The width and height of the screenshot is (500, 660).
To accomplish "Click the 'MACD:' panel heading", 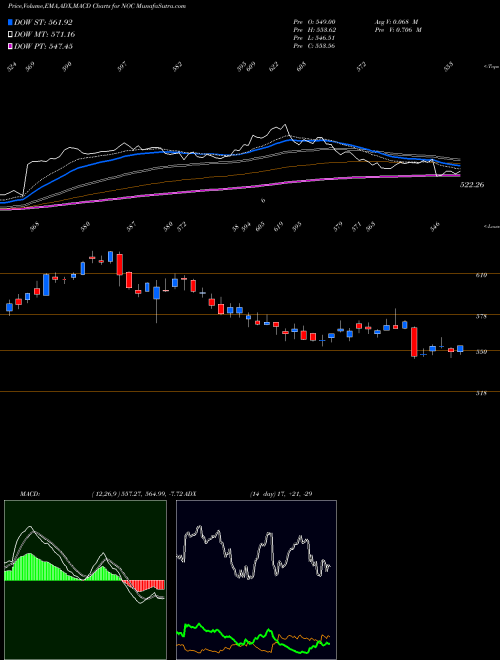I will tap(29, 494).
